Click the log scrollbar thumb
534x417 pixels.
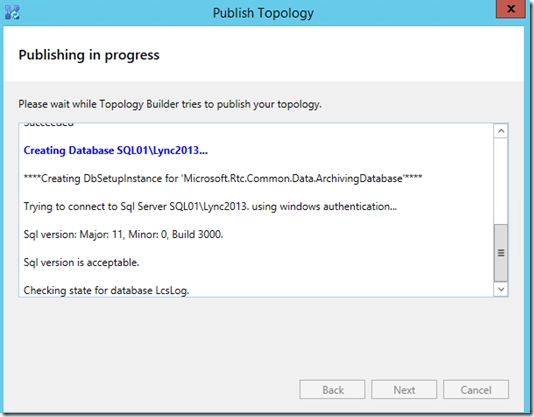point(501,253)
